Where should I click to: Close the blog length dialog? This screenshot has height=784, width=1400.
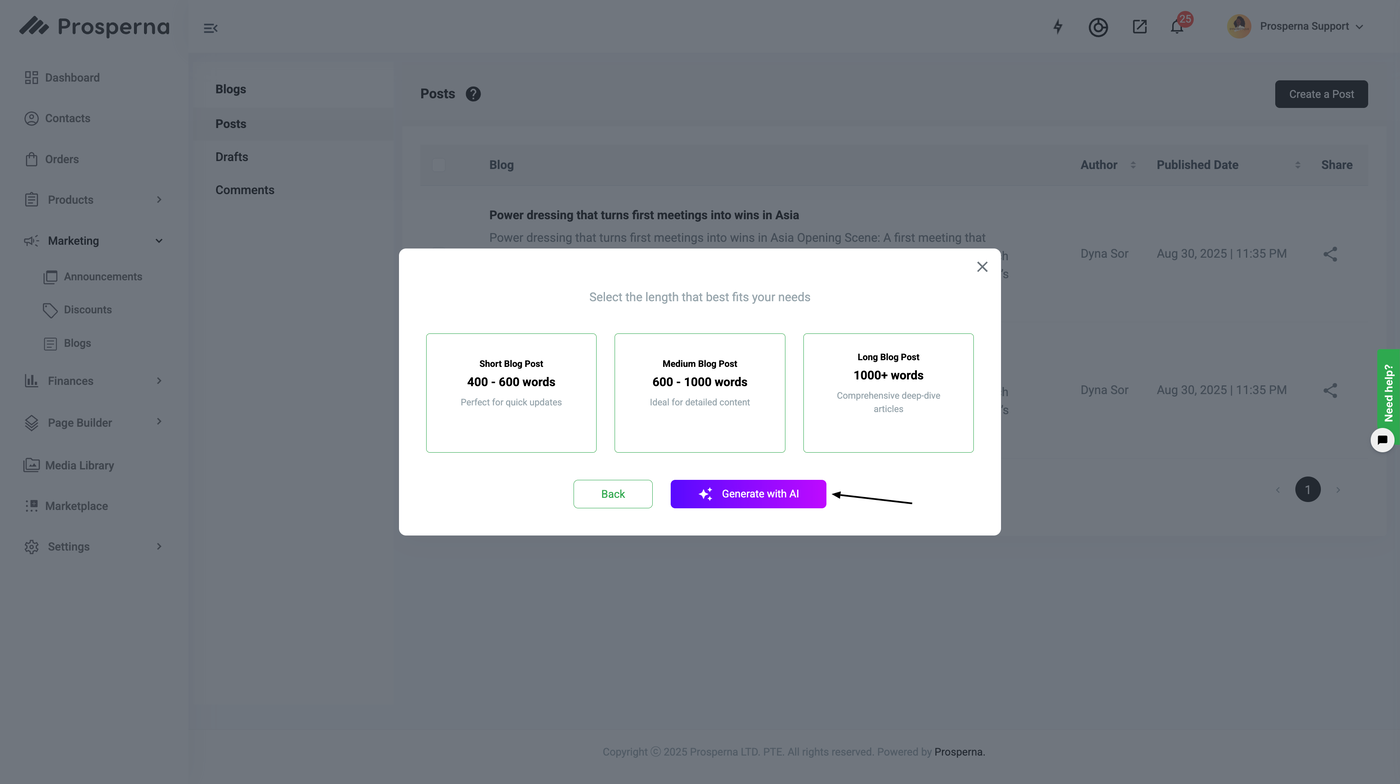pyautogui.click(x=982, y=267)
